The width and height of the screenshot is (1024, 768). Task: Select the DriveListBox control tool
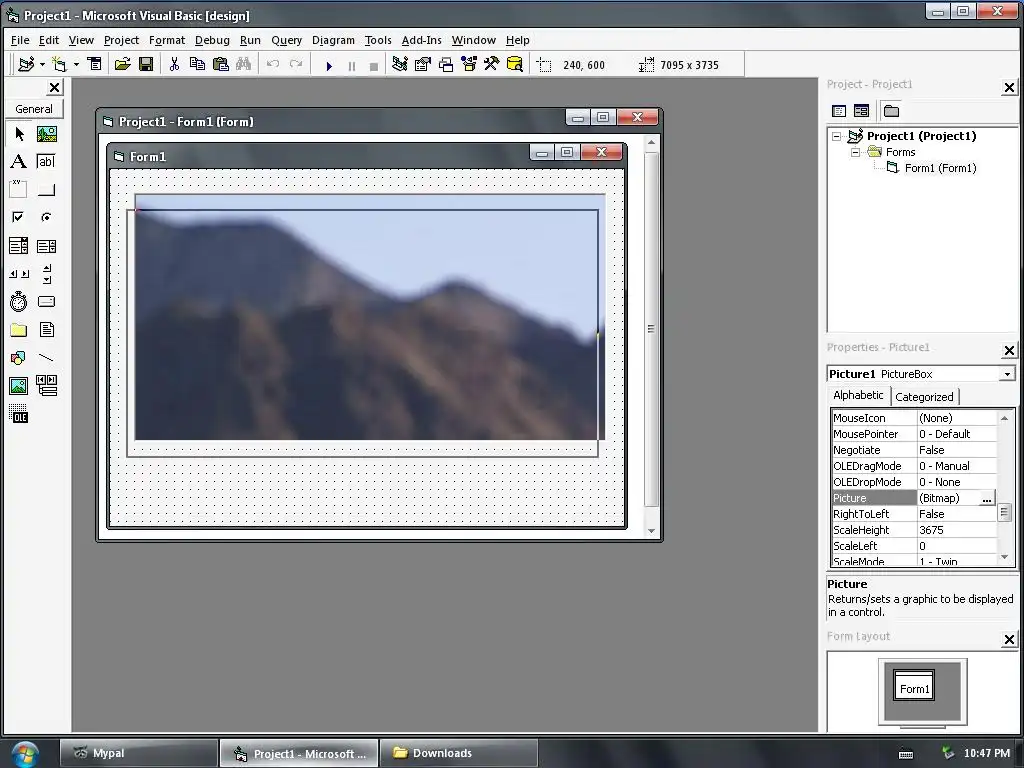tap(46, 302)
